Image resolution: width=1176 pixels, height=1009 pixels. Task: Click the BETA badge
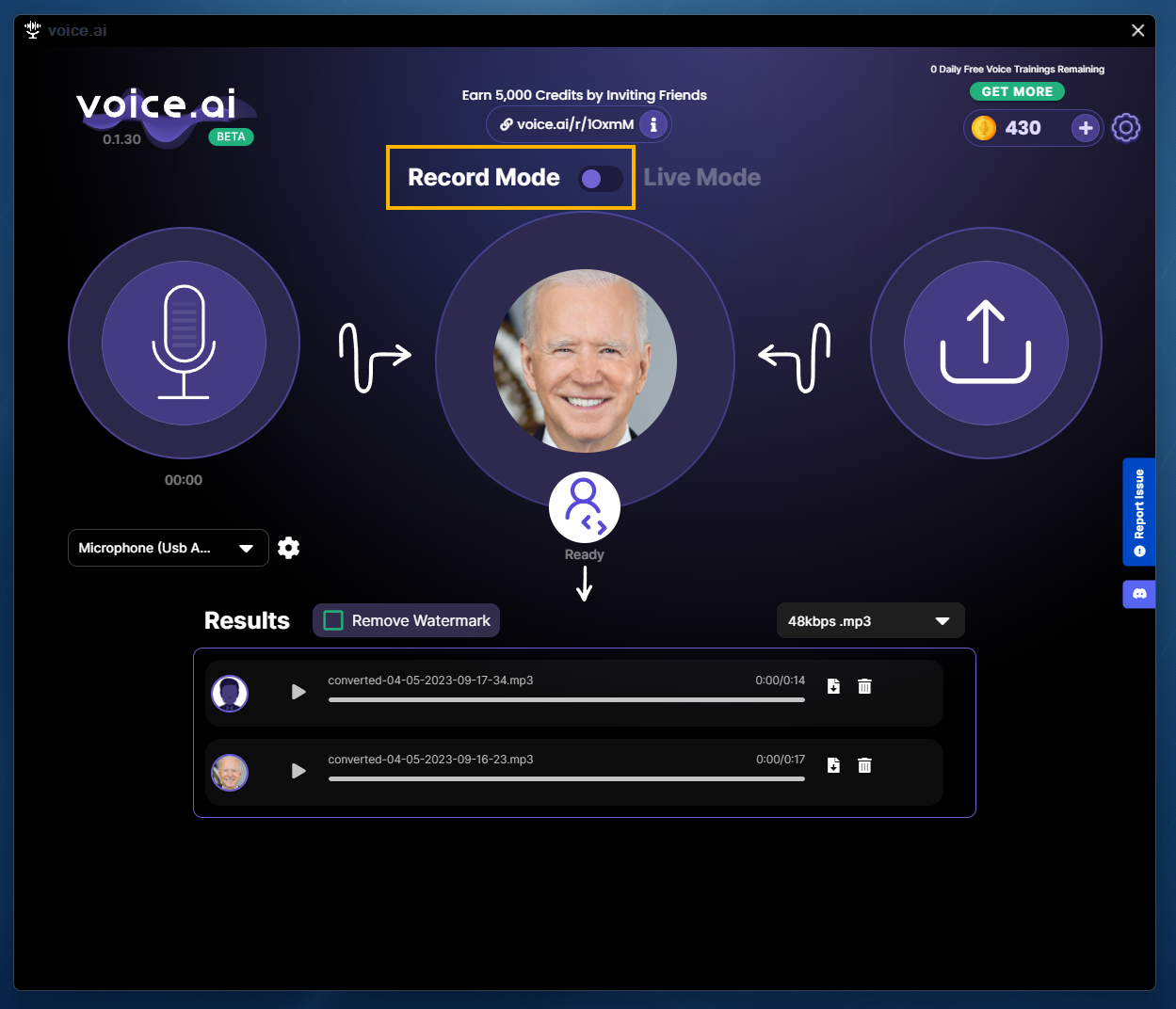click(x=231, y=136)
